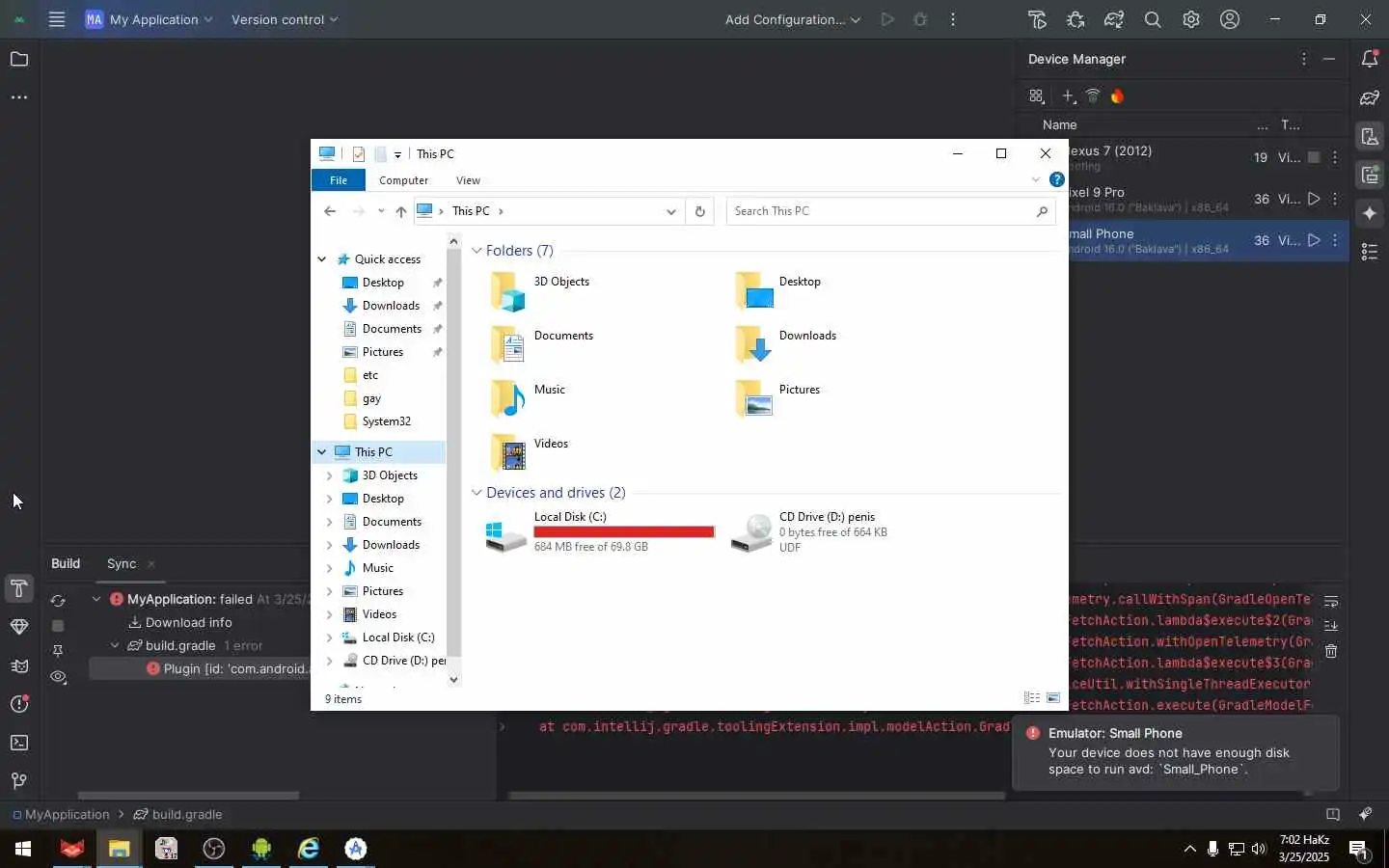Click the Pair devices using Wi-Fi icon
Viewport: 1389px width, 868px height.
1093,96
